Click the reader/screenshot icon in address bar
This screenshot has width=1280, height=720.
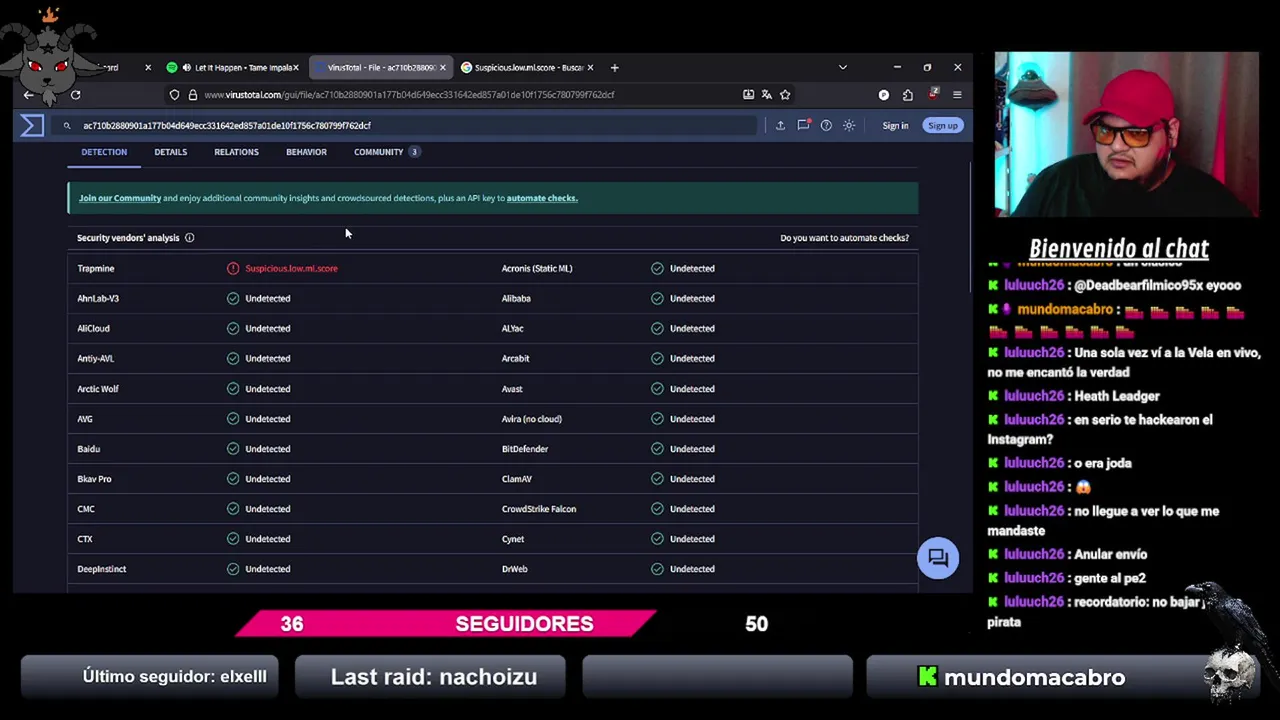pyautogui.click(x=748, y=95)
